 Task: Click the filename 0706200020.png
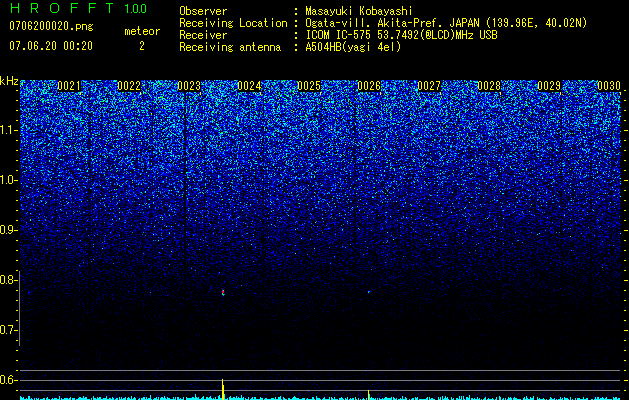tap(51, 27)
